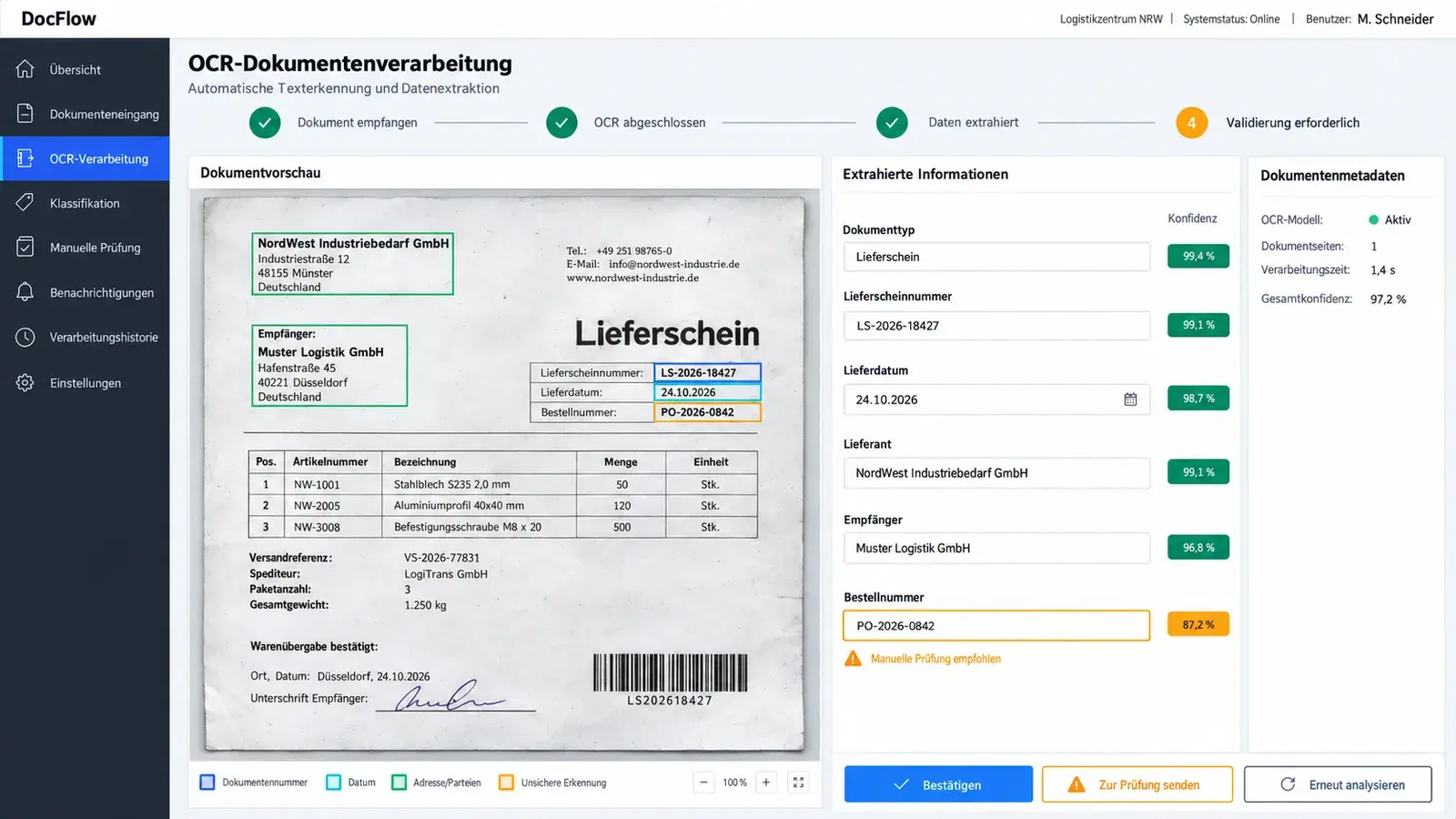Screen dimensions: 1456x819
Task: Click Zur Prüfung senden button
Action: pos(1137,784)
